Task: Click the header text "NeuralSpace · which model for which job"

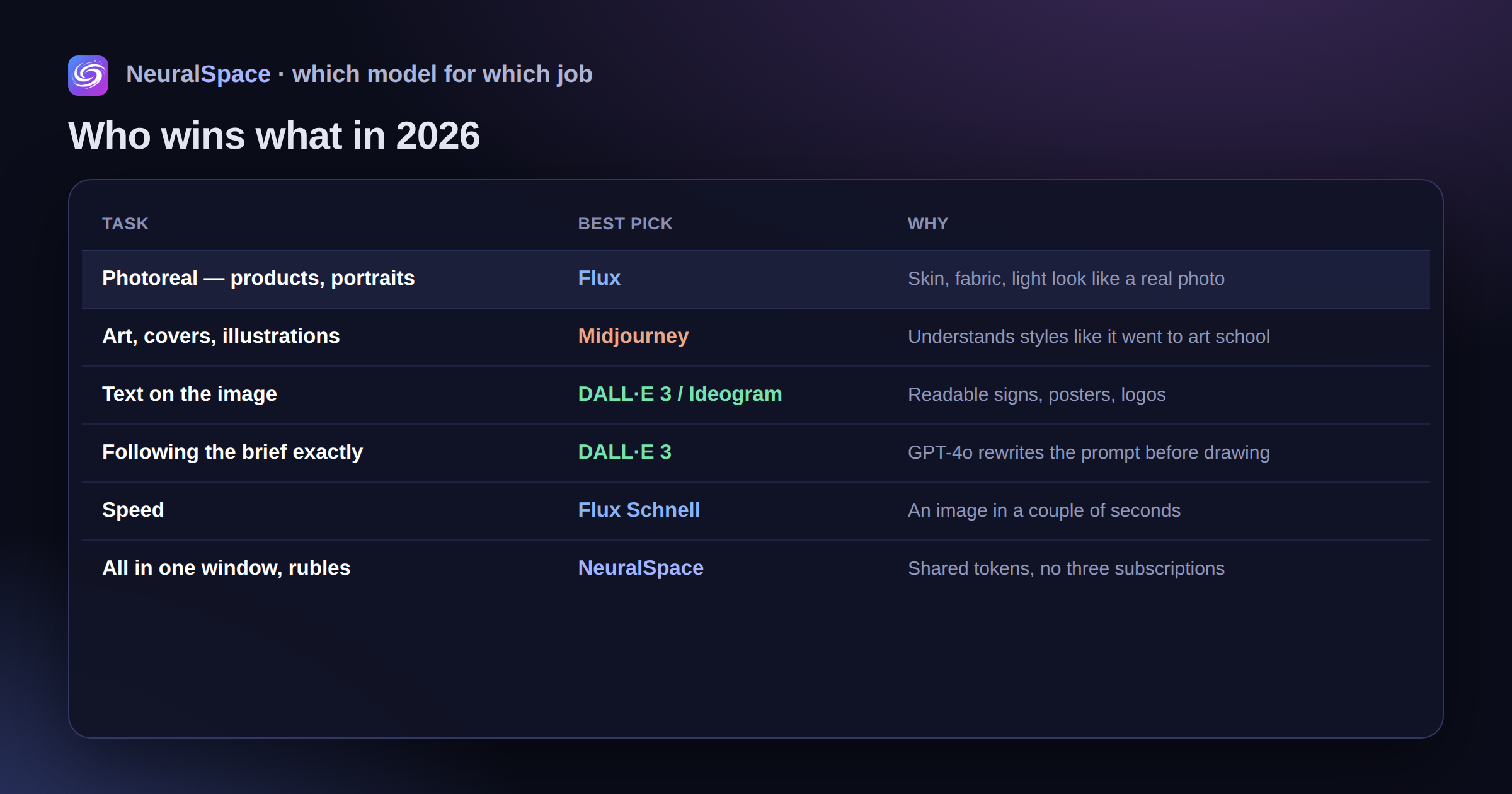Action: click(x=359, y=74)
